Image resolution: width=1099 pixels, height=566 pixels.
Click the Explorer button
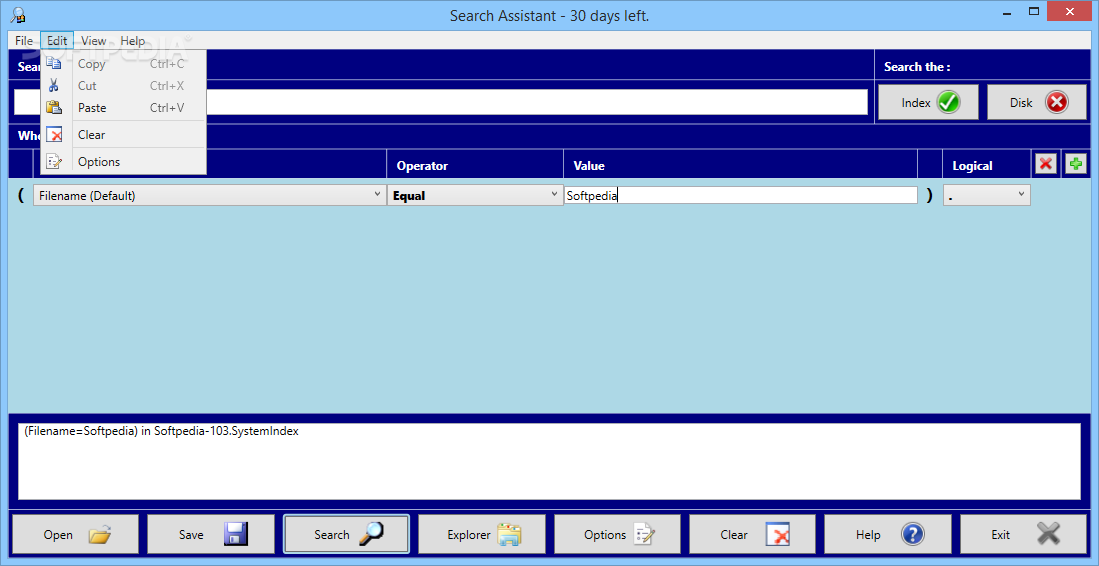coord(482,534)
